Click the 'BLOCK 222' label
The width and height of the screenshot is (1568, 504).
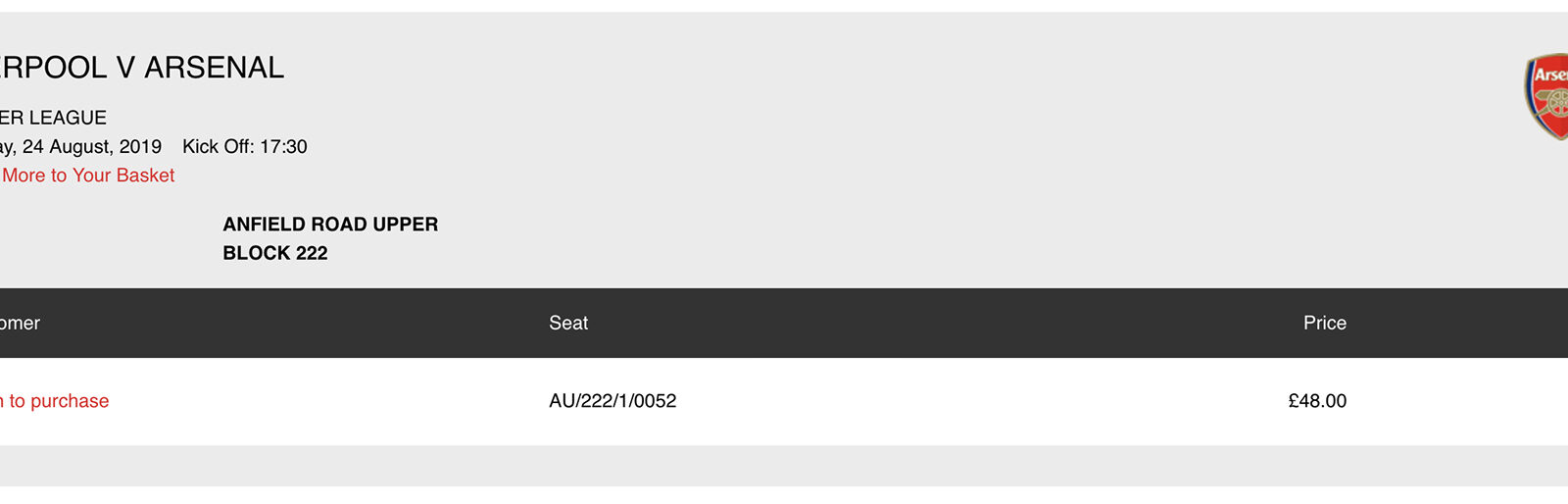click(x=275, y=253)
